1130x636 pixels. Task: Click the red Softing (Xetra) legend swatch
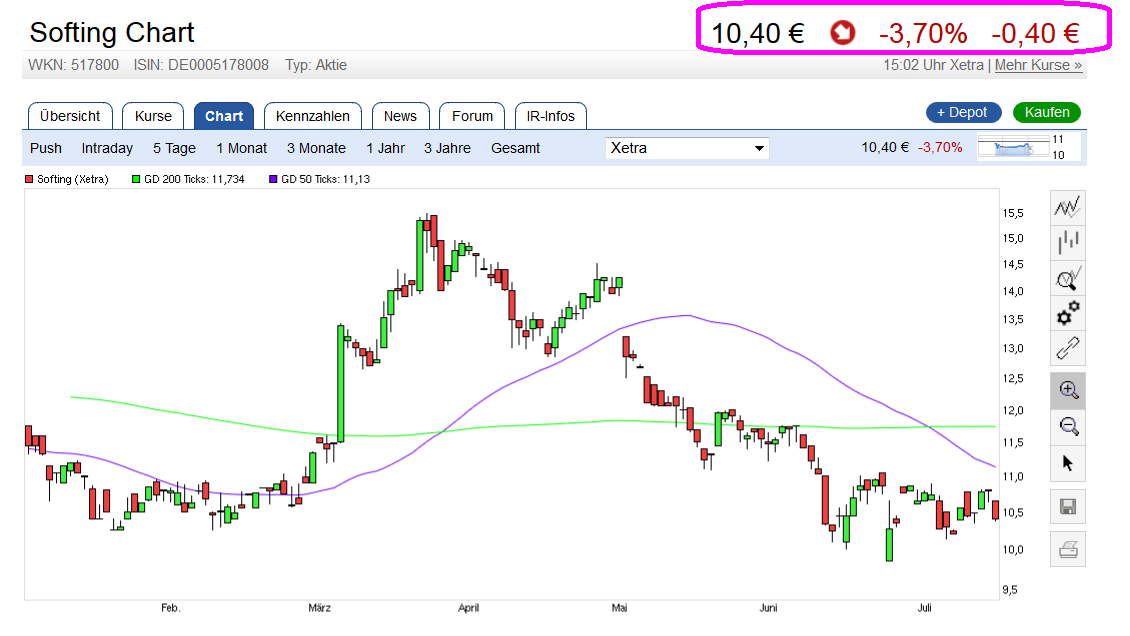click(29, 179)
